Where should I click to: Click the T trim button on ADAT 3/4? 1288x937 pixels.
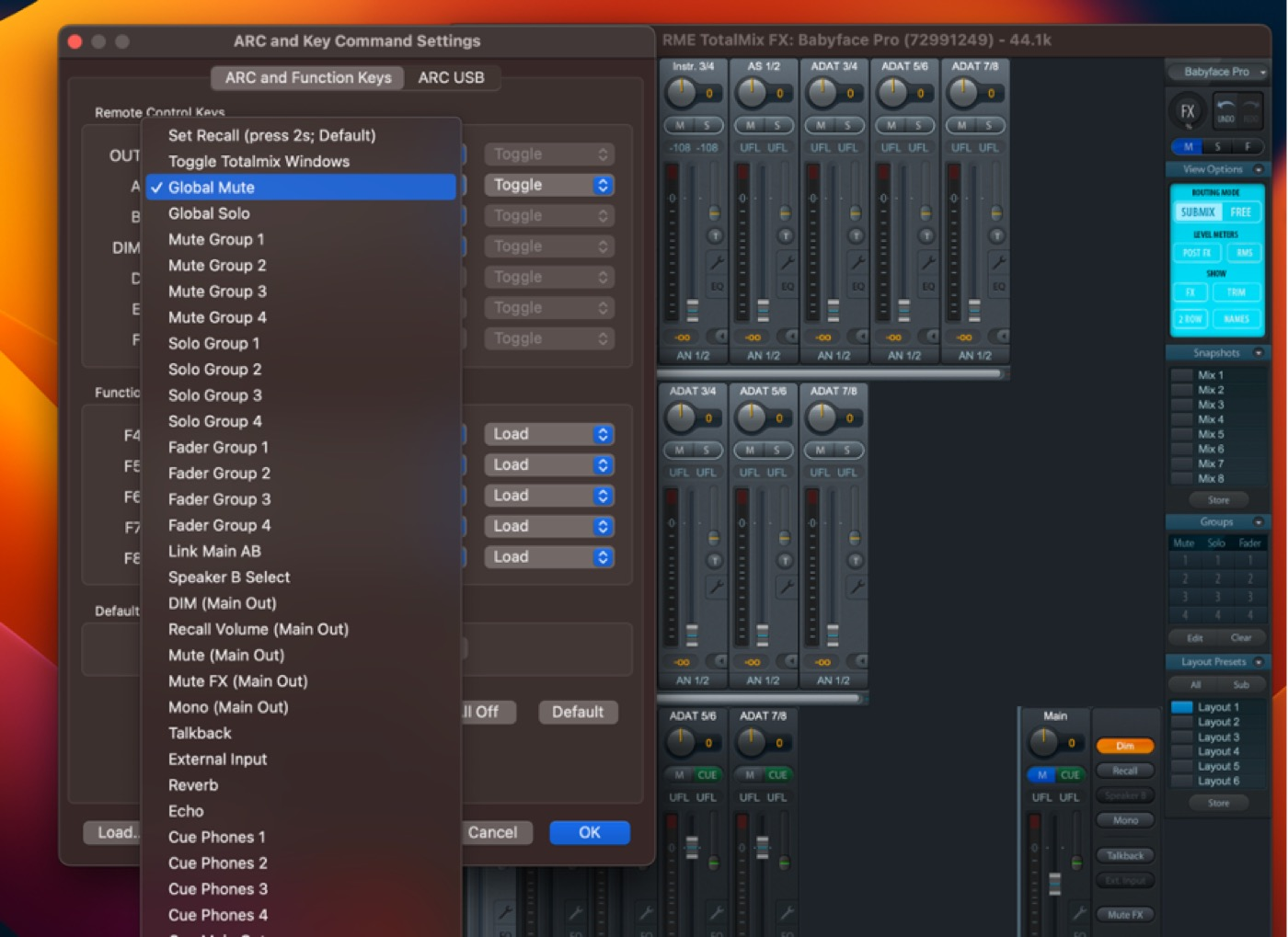click(x=856, y=236)
